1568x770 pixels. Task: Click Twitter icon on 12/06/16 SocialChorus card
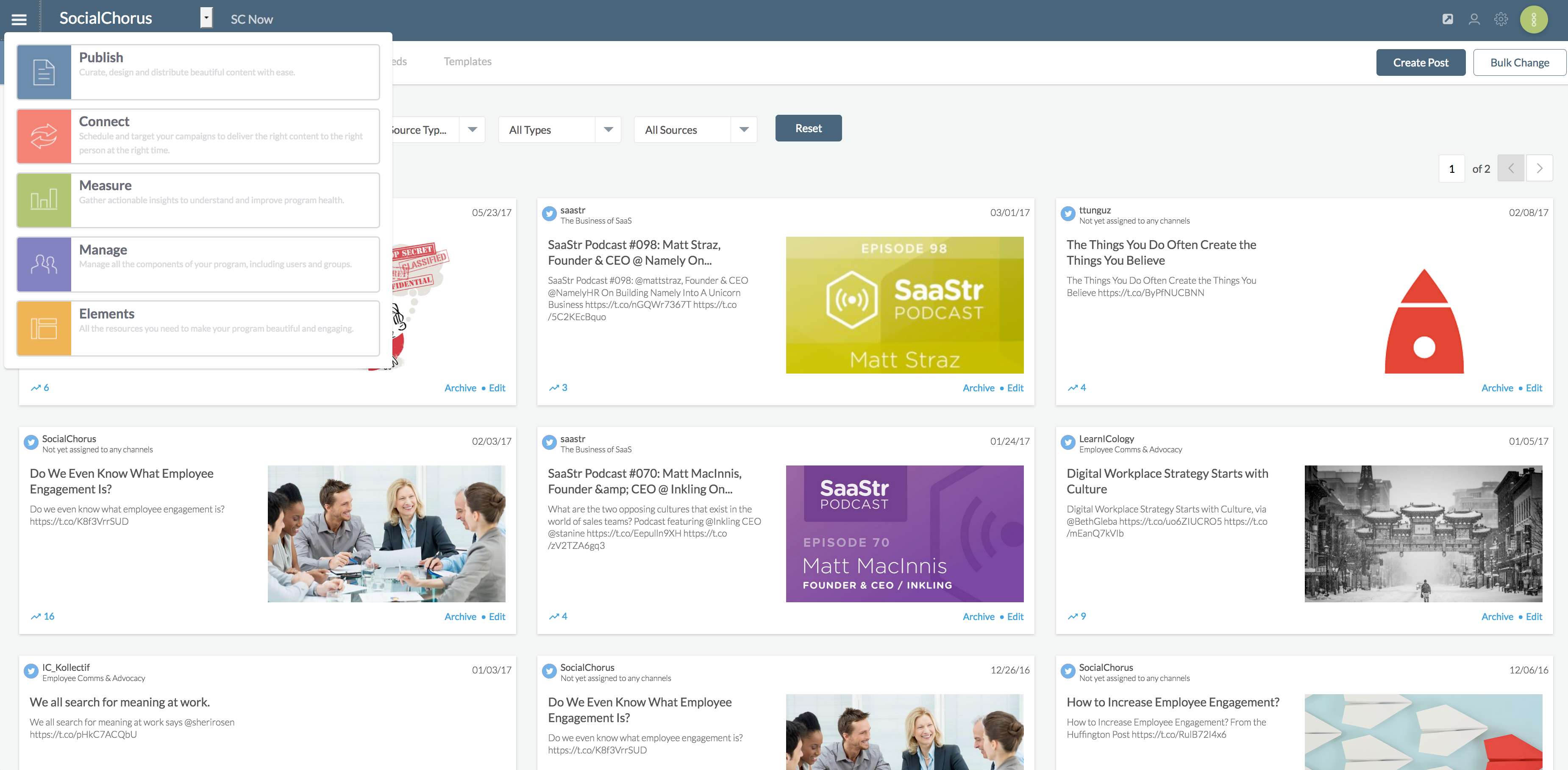pyautogui.click(x=1068, y=671)
